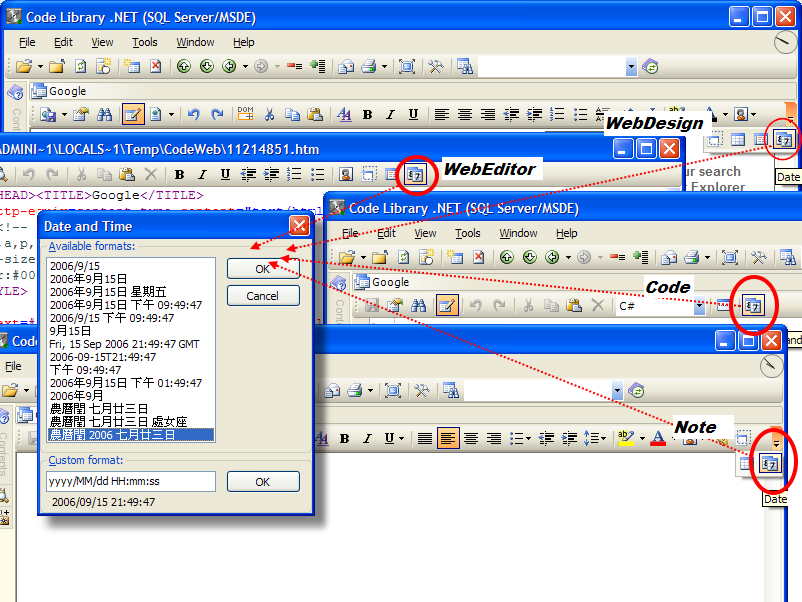This screenshot has width=802, height=602.
Task: Click the OK button beside the Custom format field
Action: tap(263, 482)
